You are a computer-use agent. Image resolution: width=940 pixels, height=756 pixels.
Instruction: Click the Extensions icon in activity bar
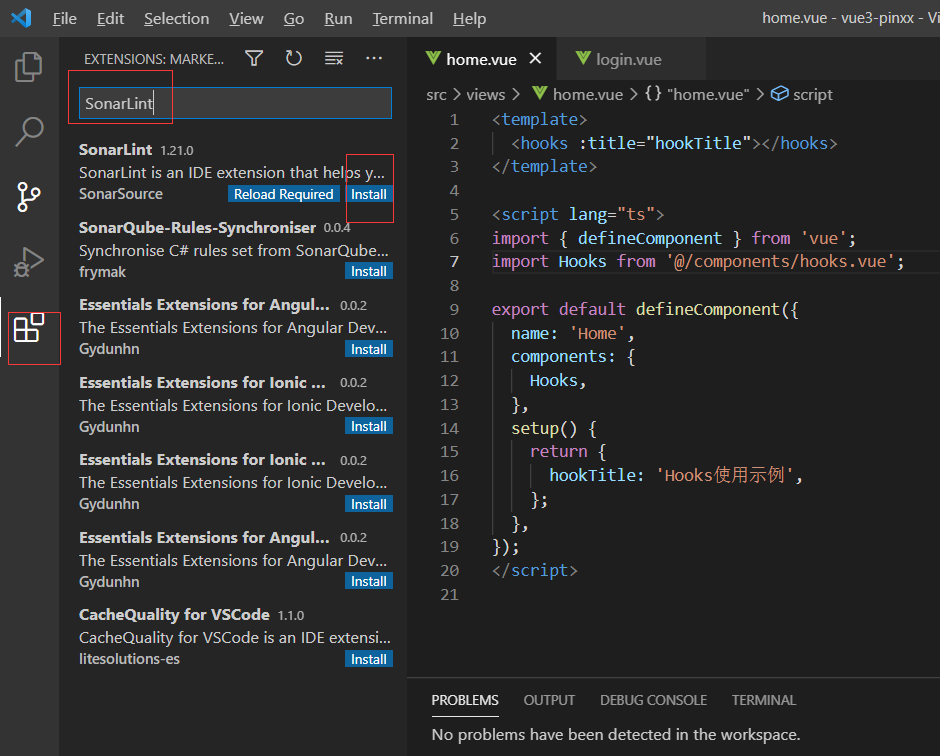tap(29, 327)
